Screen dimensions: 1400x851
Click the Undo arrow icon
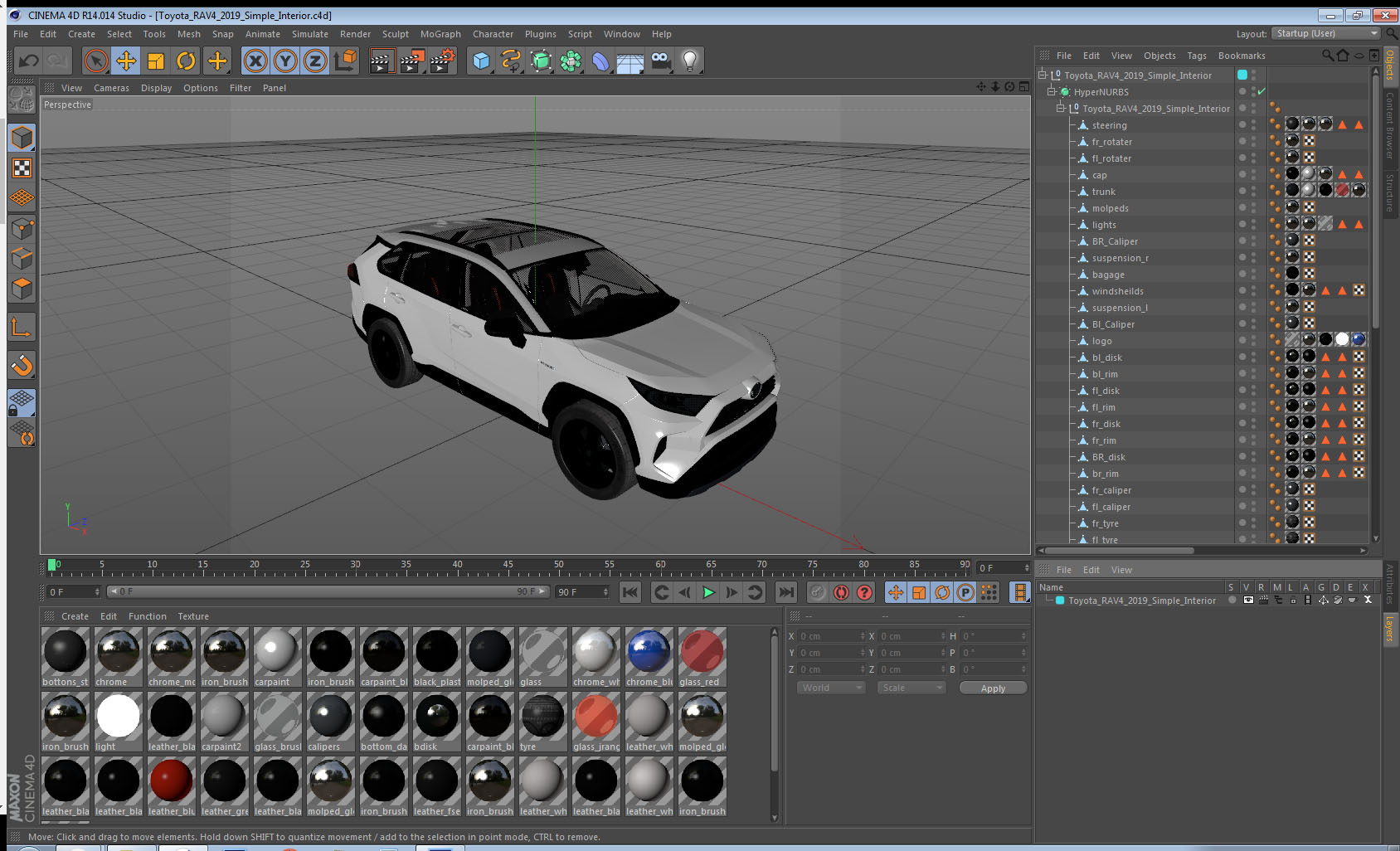(29, 61)
